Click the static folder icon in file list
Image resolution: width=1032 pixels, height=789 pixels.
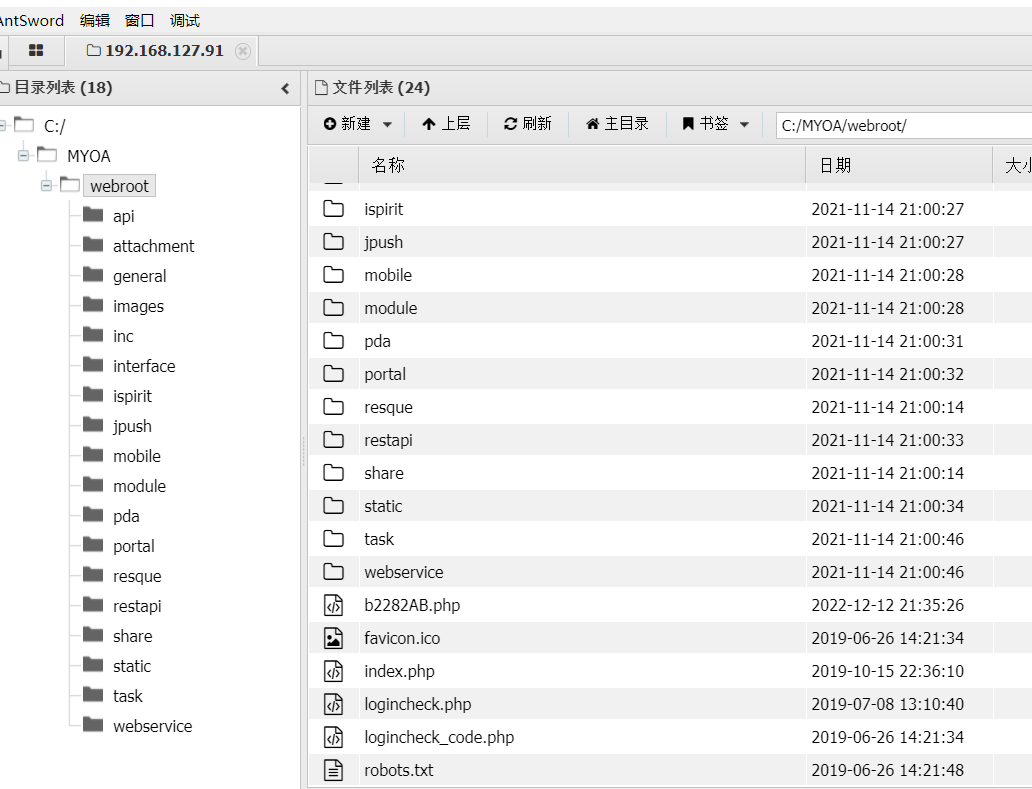click(334, 506)
